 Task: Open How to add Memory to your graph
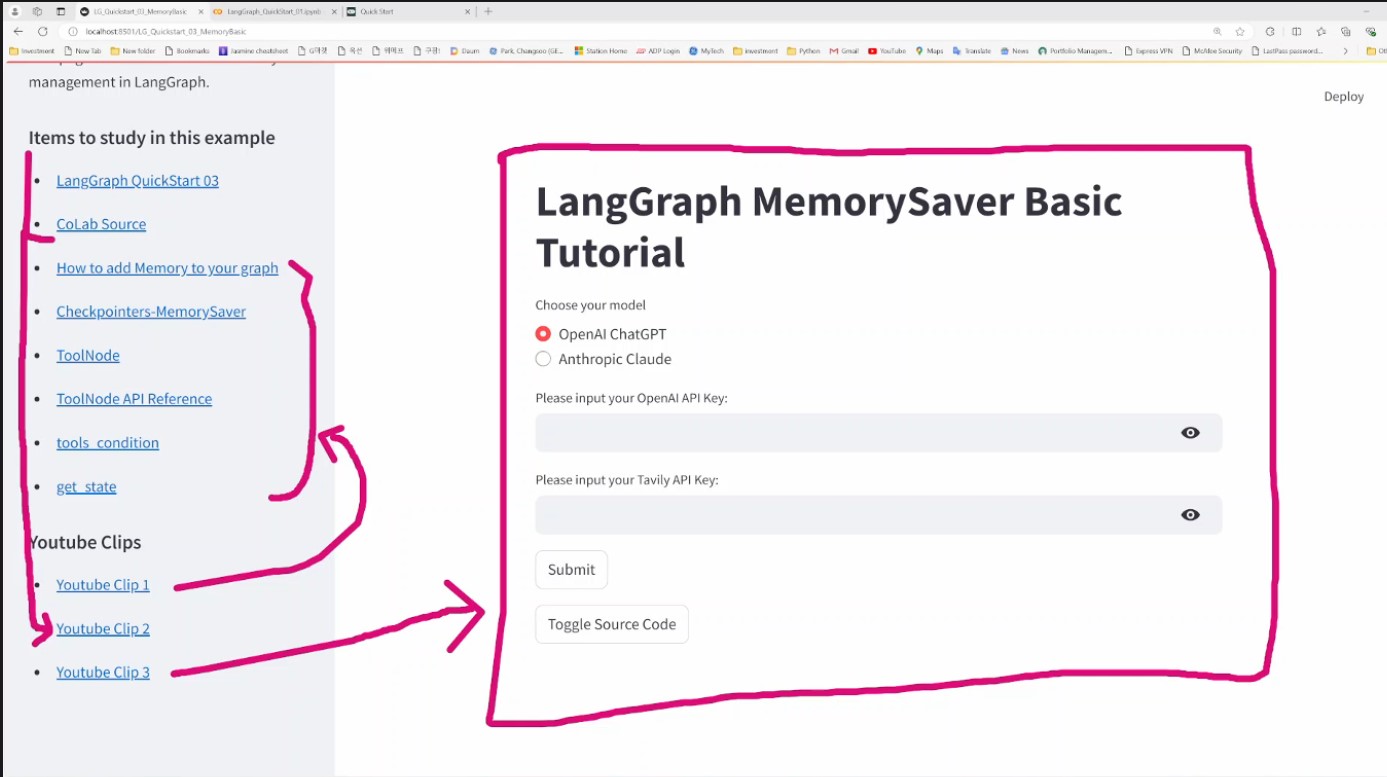click(x=167, y=268)
